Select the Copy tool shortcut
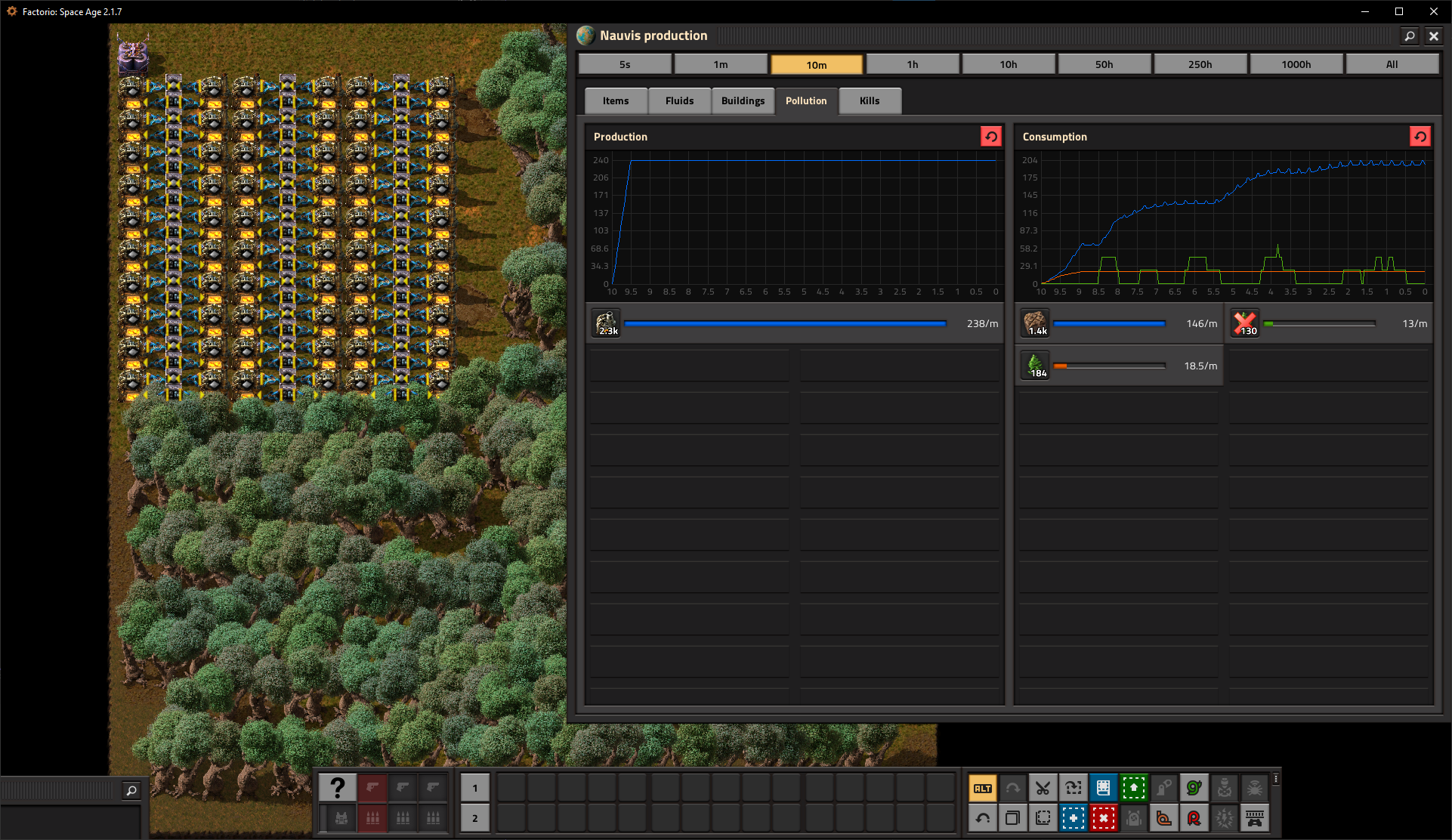Viewport: 1452px width, 840px height. click(1012, 818)
